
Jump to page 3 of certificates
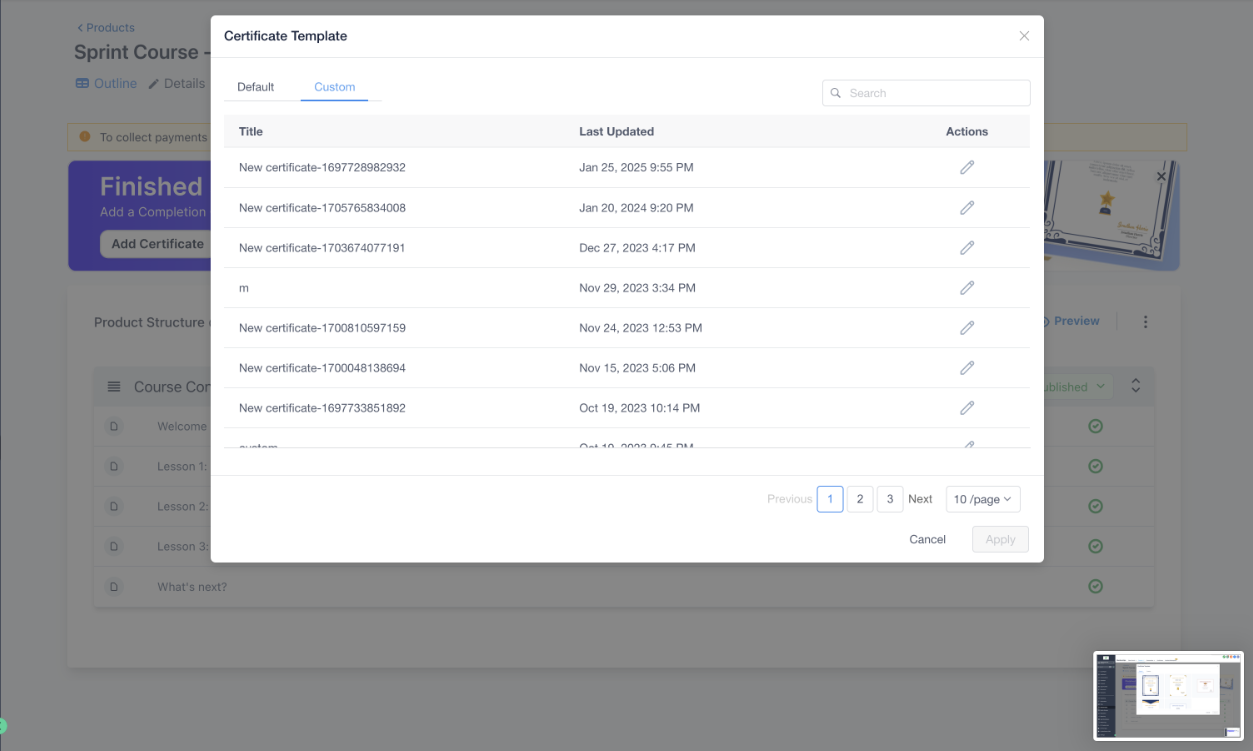point(889,499)
